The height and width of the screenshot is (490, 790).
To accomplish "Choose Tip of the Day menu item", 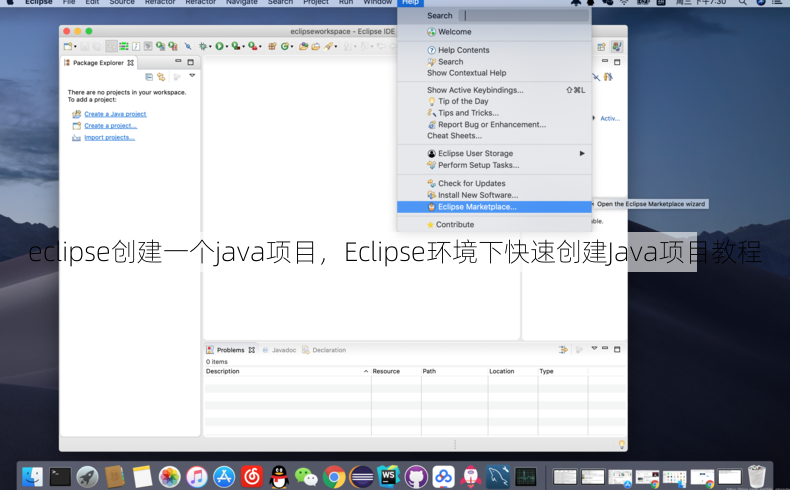I will click(494, 101).
